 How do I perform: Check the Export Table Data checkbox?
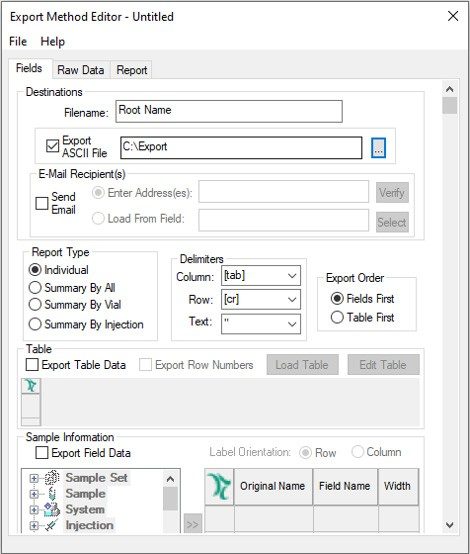(32, 365)
